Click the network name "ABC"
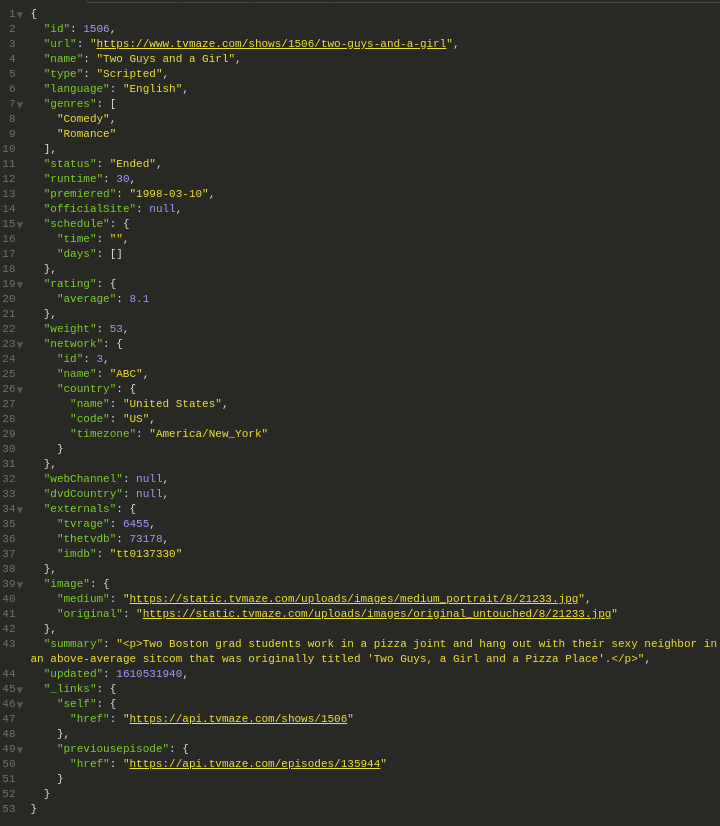The height and width of the screenshot is (826, 720). [x=126, y=374]
